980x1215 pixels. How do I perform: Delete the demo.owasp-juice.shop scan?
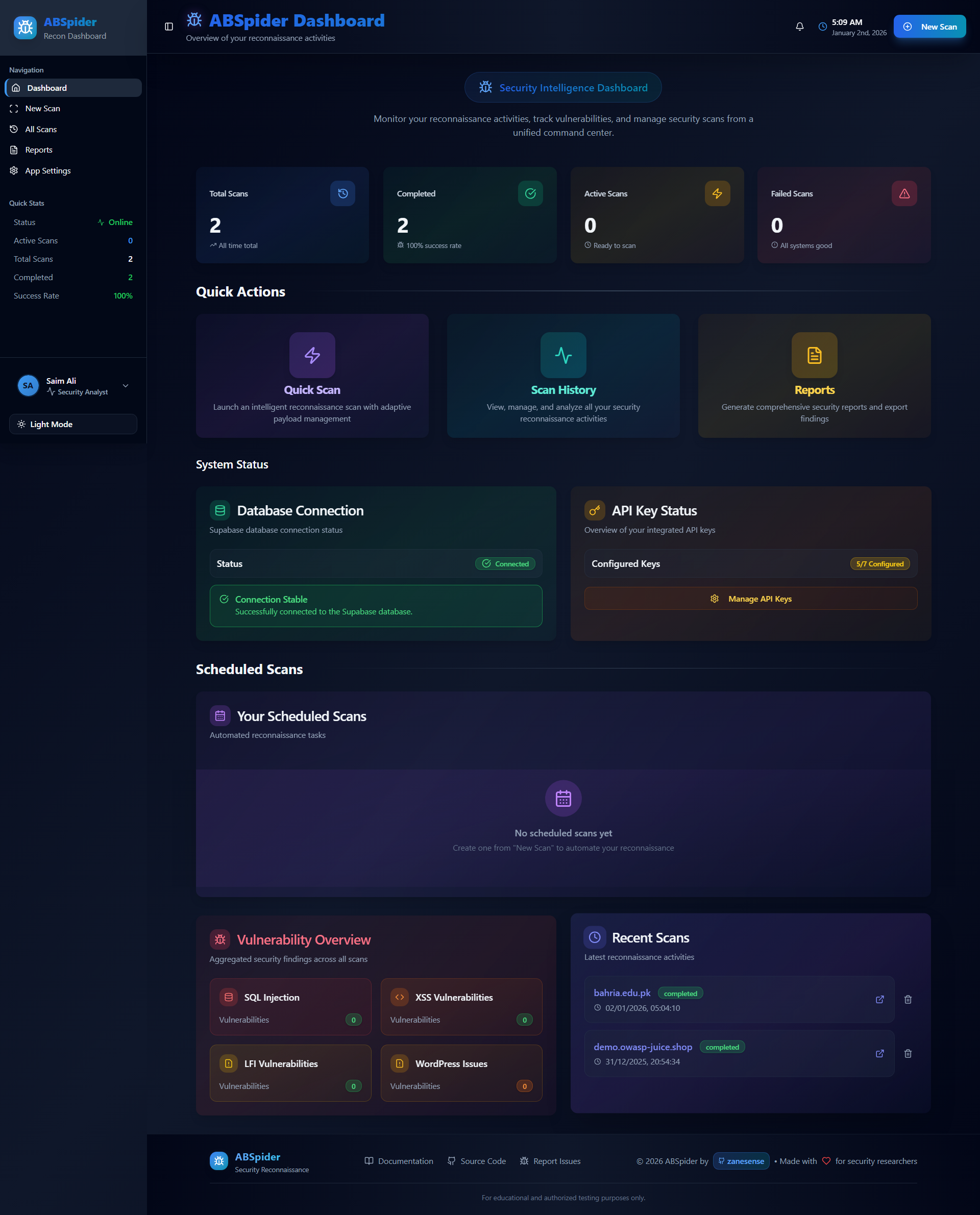(x=908, y=1053)
